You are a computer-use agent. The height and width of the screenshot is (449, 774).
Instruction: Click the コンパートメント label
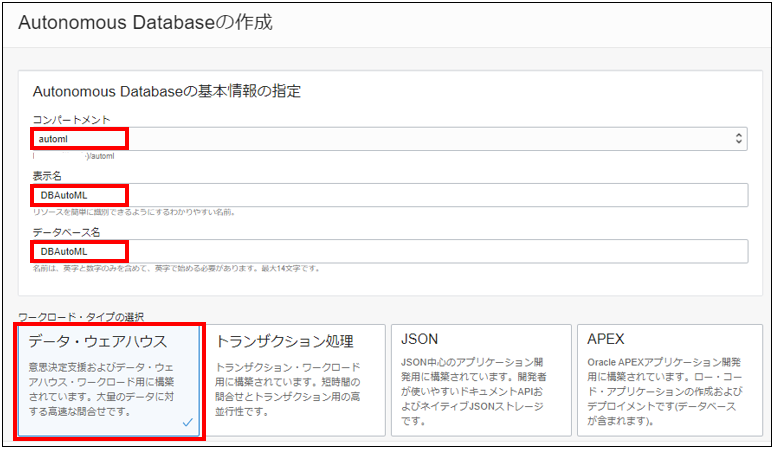[x=72, y=119]
